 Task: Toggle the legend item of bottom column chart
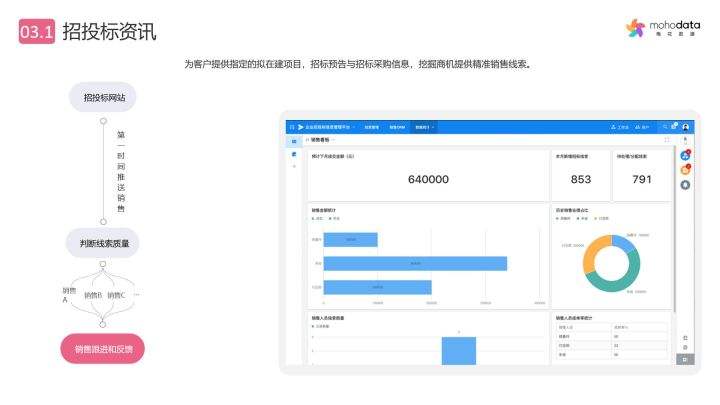[x=321, y=326]
